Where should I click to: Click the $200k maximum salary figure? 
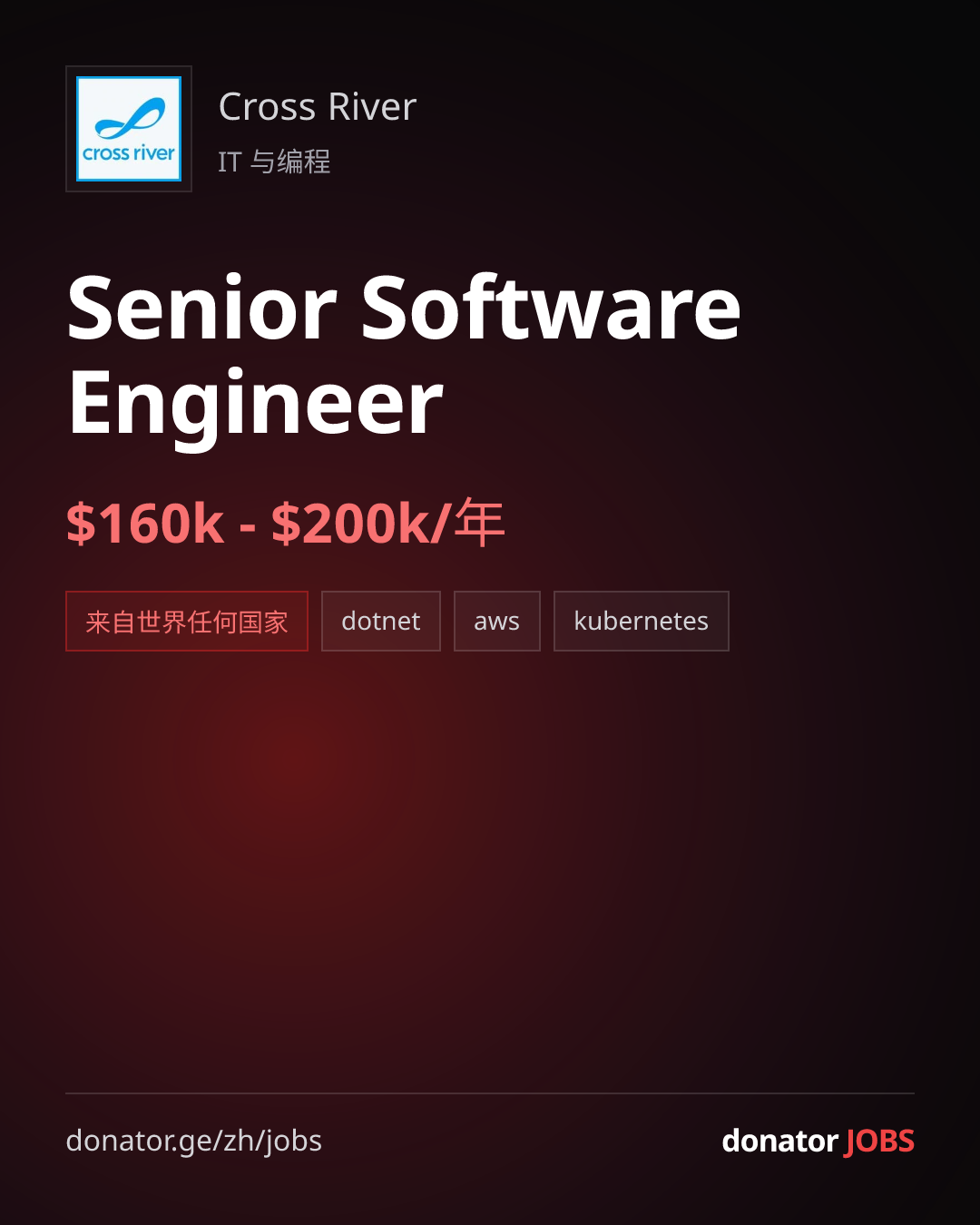click(350, 524)
